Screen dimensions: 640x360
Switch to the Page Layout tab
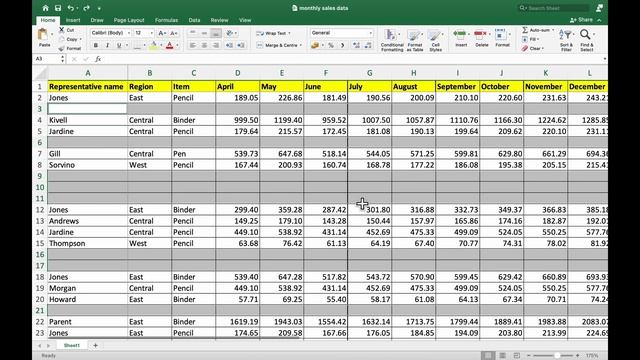point(129,20)
